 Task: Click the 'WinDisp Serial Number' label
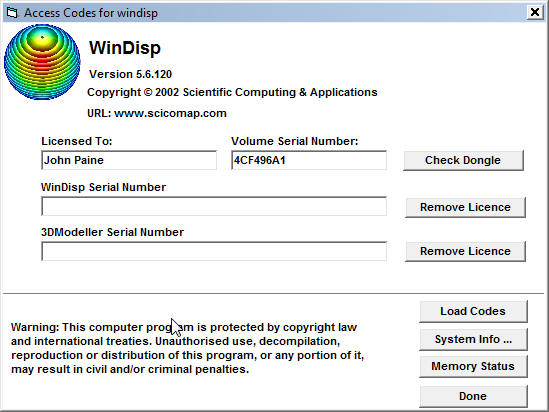pos(103,187)
